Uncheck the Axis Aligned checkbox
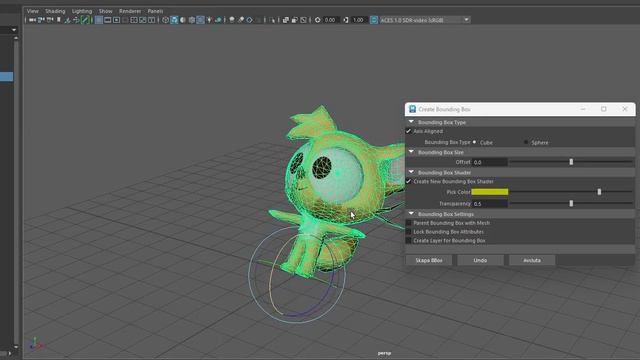This screenshot has width=640, height=360. (409, 131)
